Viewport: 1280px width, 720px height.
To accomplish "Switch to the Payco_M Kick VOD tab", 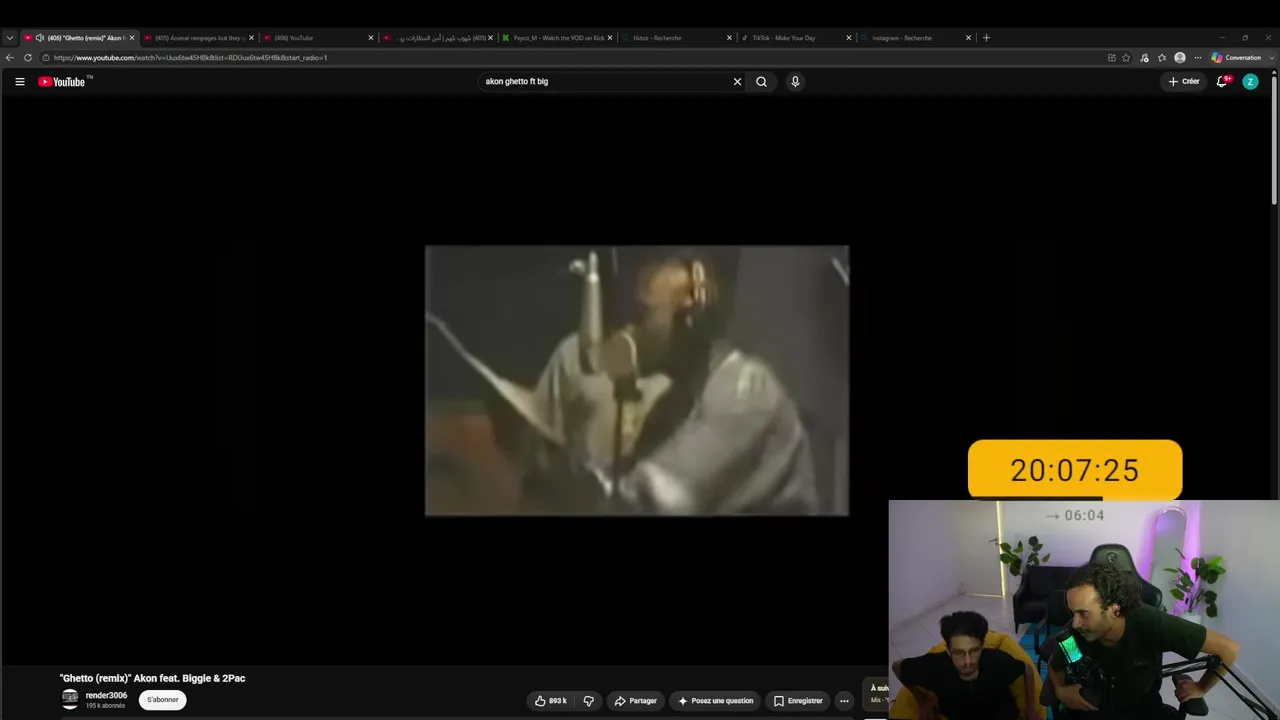I will [558, 38].
